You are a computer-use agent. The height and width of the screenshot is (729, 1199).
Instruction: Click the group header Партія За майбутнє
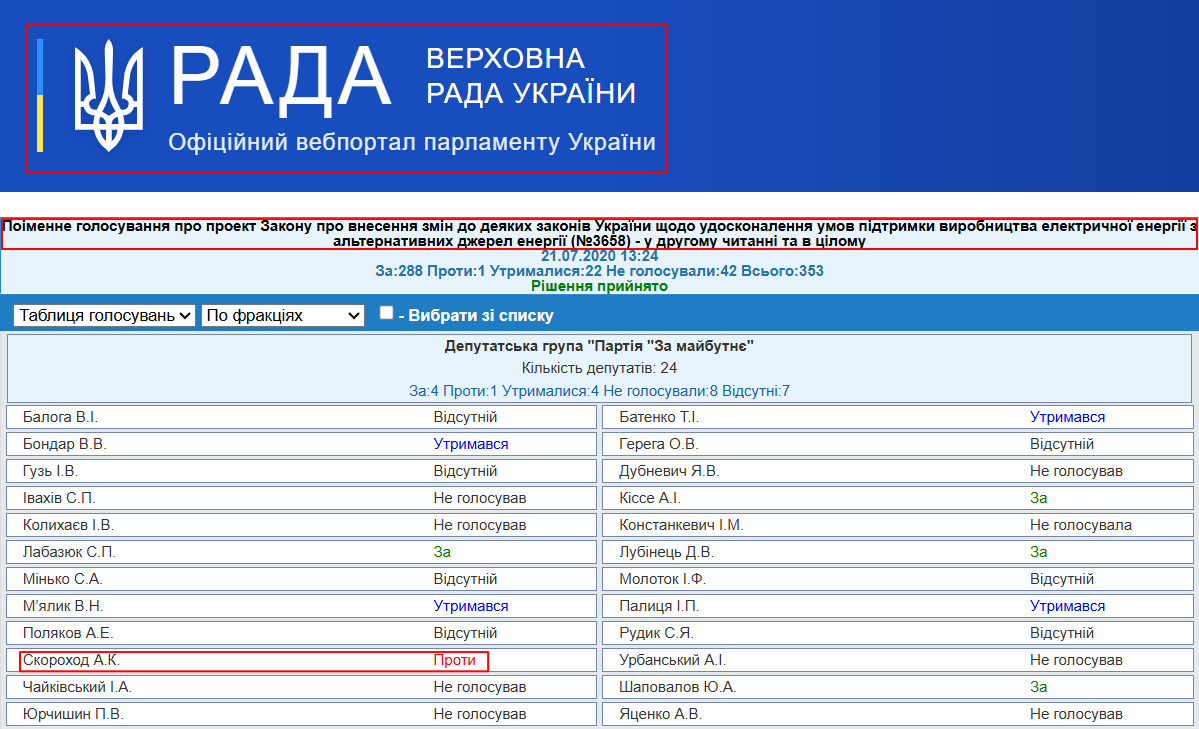600,346
